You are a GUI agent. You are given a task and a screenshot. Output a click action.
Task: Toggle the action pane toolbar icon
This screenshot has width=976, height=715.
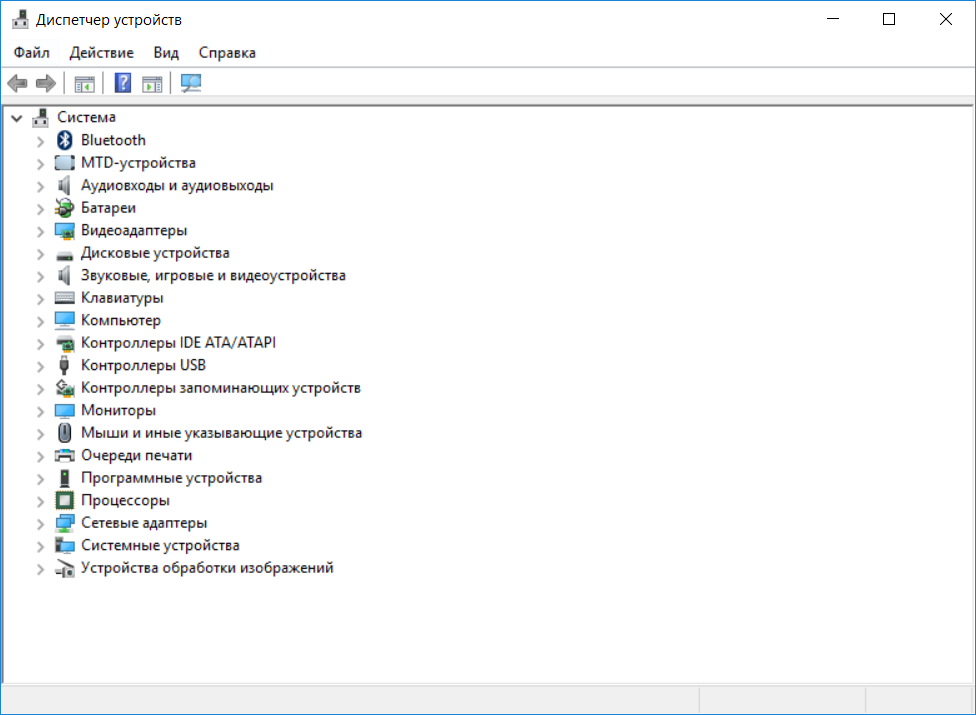[x=152, y=83]
